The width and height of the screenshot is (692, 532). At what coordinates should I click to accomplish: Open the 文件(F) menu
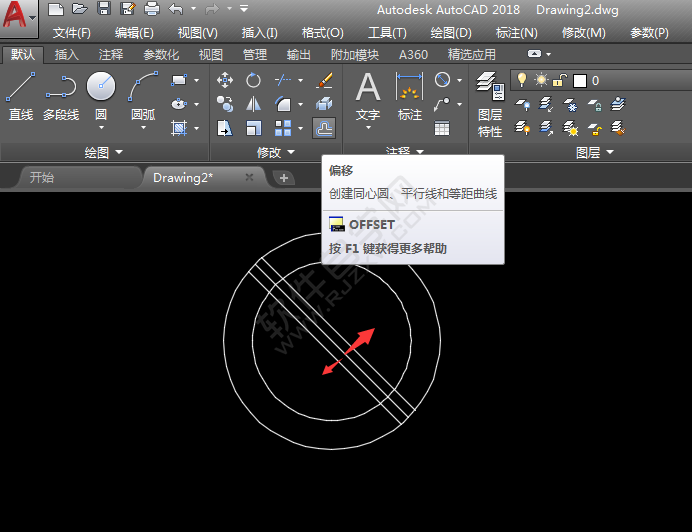[x=71, y=33]
